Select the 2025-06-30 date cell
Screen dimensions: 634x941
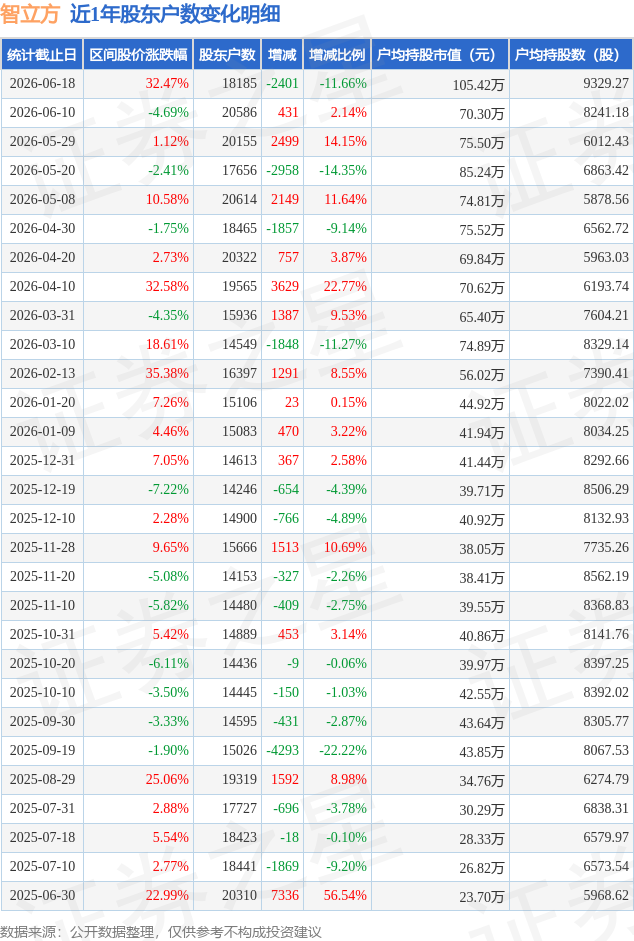pos(43,895)
